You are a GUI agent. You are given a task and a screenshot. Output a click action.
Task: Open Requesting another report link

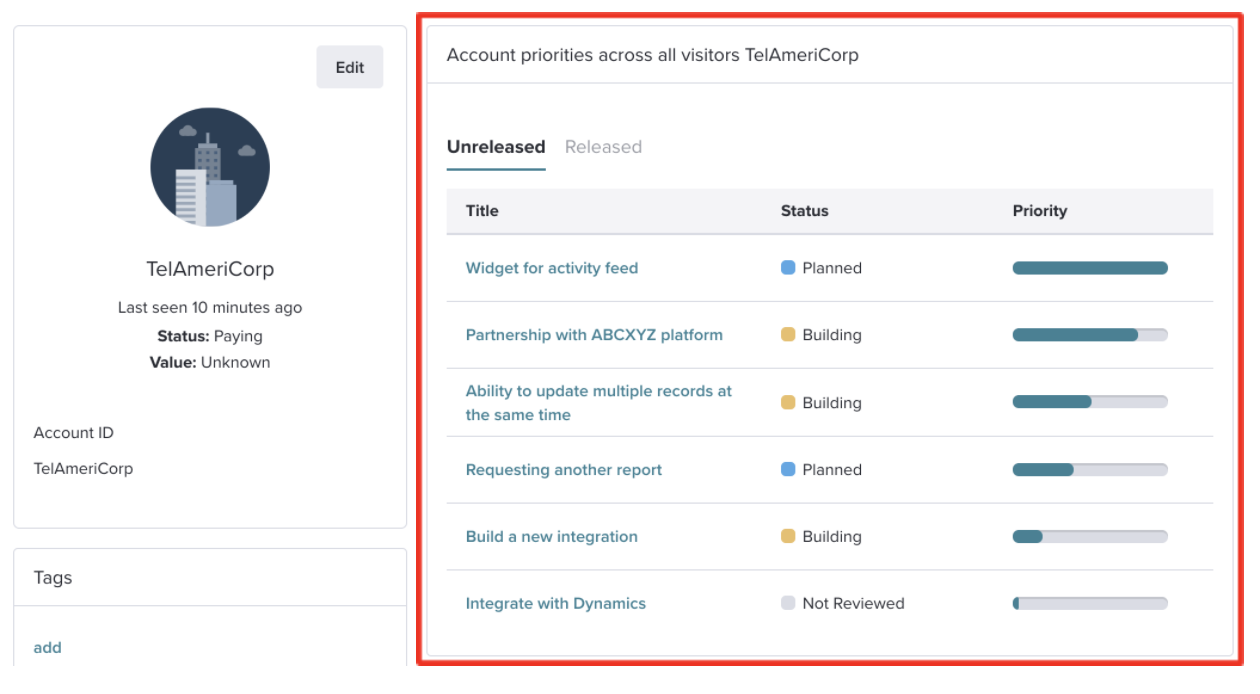click(564, 470)
